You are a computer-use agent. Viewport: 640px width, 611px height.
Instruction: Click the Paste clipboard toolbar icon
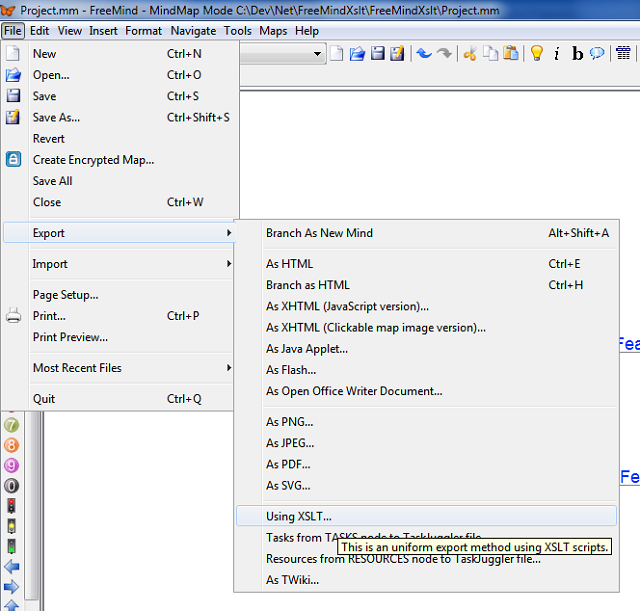coord(511,53)
